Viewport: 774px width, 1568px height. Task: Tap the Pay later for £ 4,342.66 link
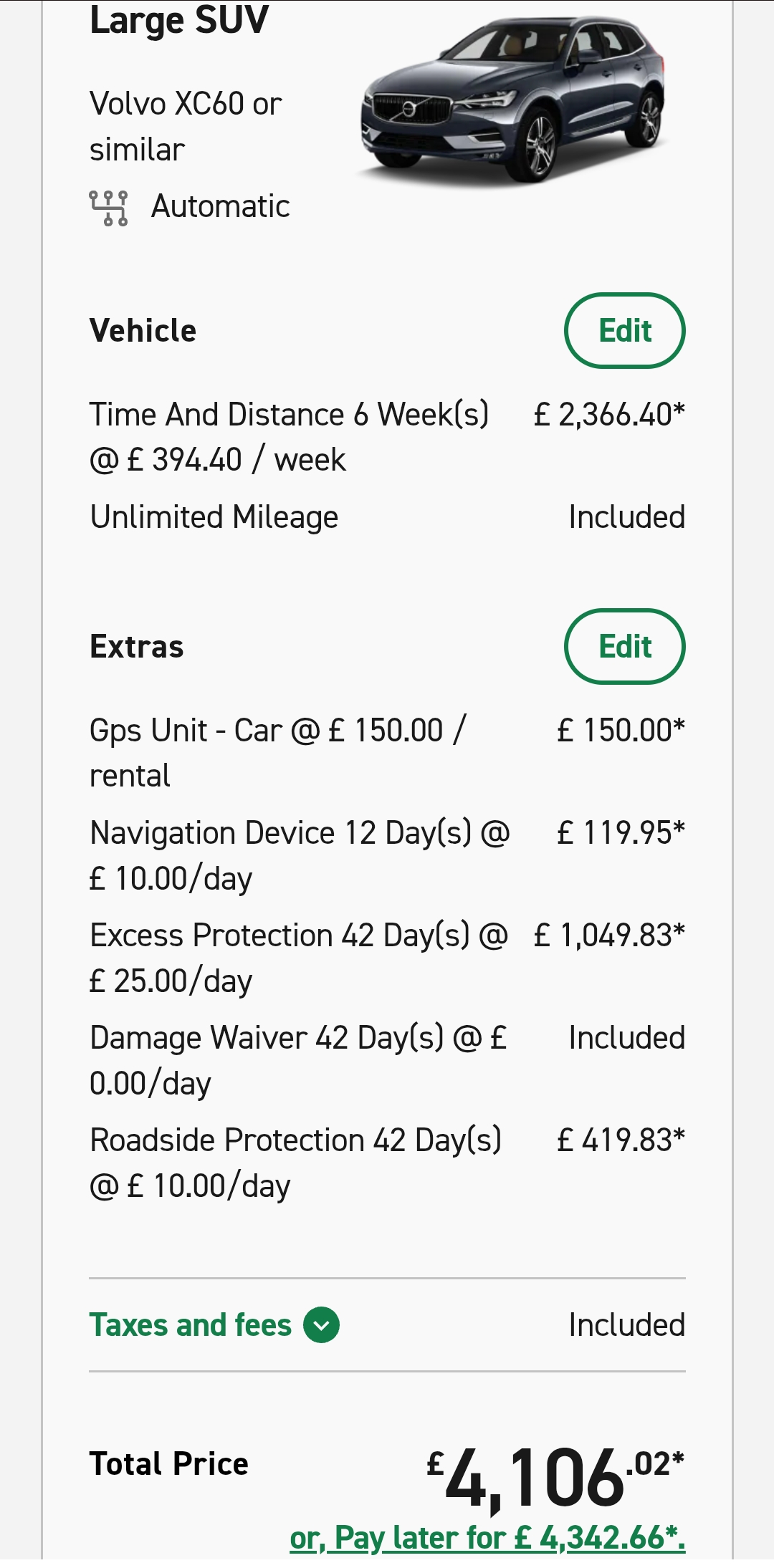click(487, 1538)
